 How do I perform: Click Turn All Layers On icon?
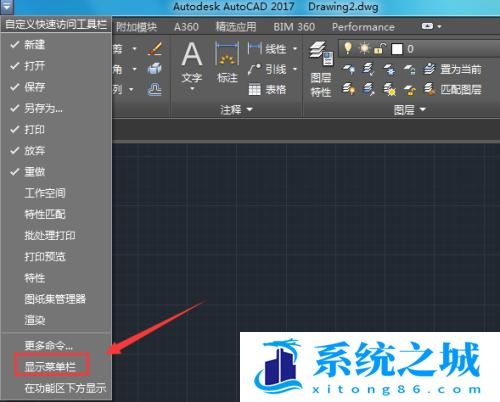click(349, 89)
